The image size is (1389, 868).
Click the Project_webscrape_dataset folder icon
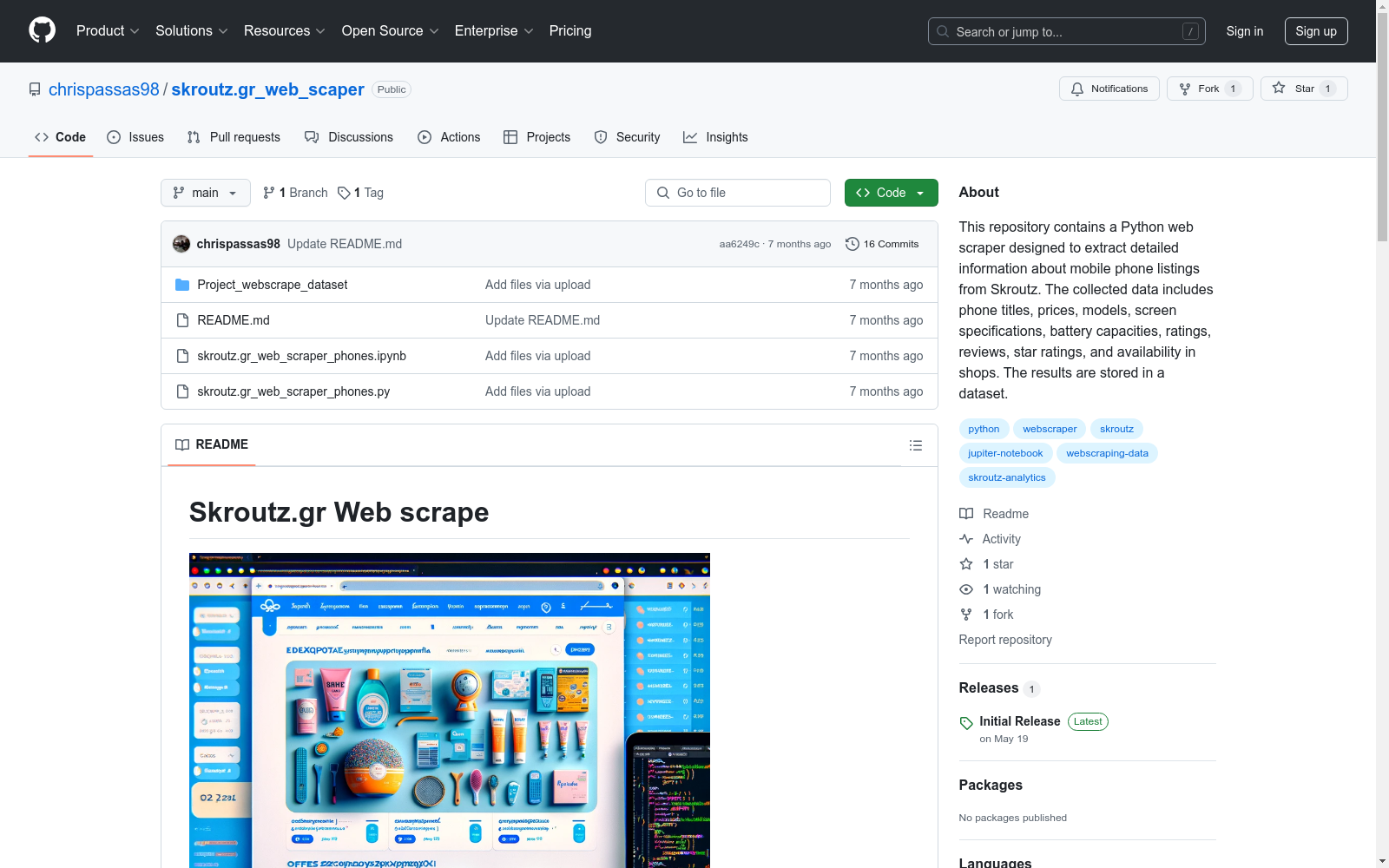pyautogui.click(x=182, y=285)
